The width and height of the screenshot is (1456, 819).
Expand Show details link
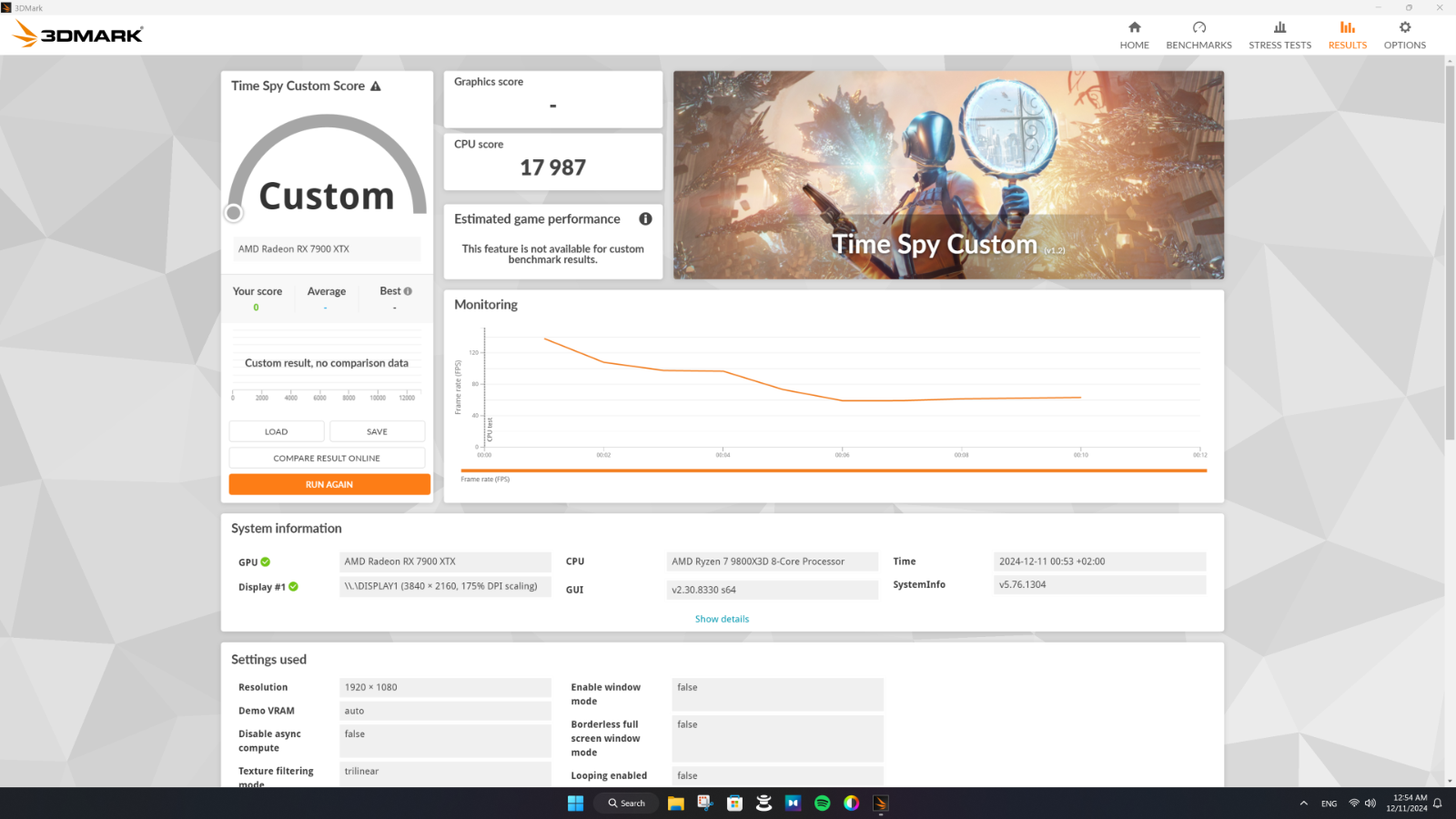[x=722, y=619]
